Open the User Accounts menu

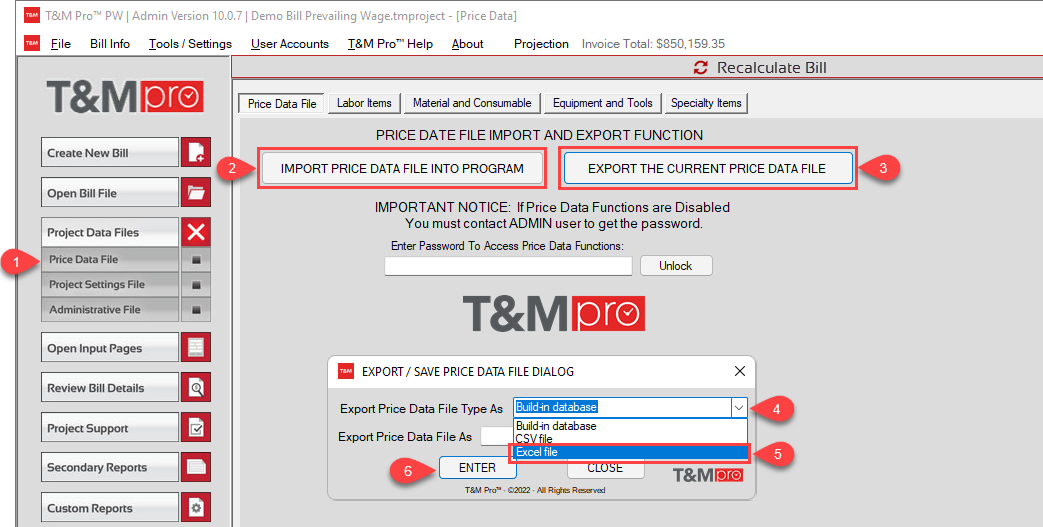(289, 44)
